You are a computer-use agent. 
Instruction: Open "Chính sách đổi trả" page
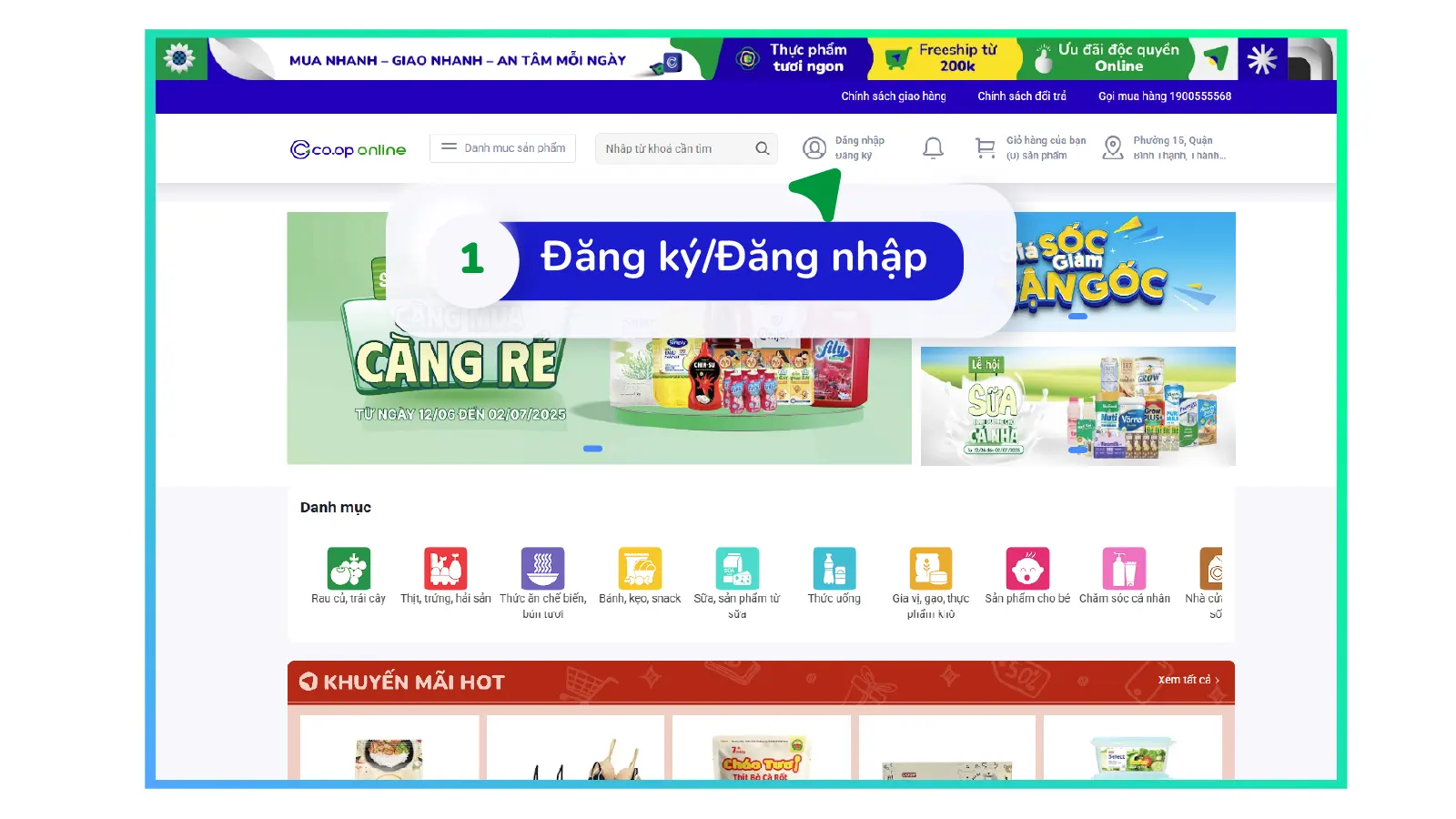1021,96
